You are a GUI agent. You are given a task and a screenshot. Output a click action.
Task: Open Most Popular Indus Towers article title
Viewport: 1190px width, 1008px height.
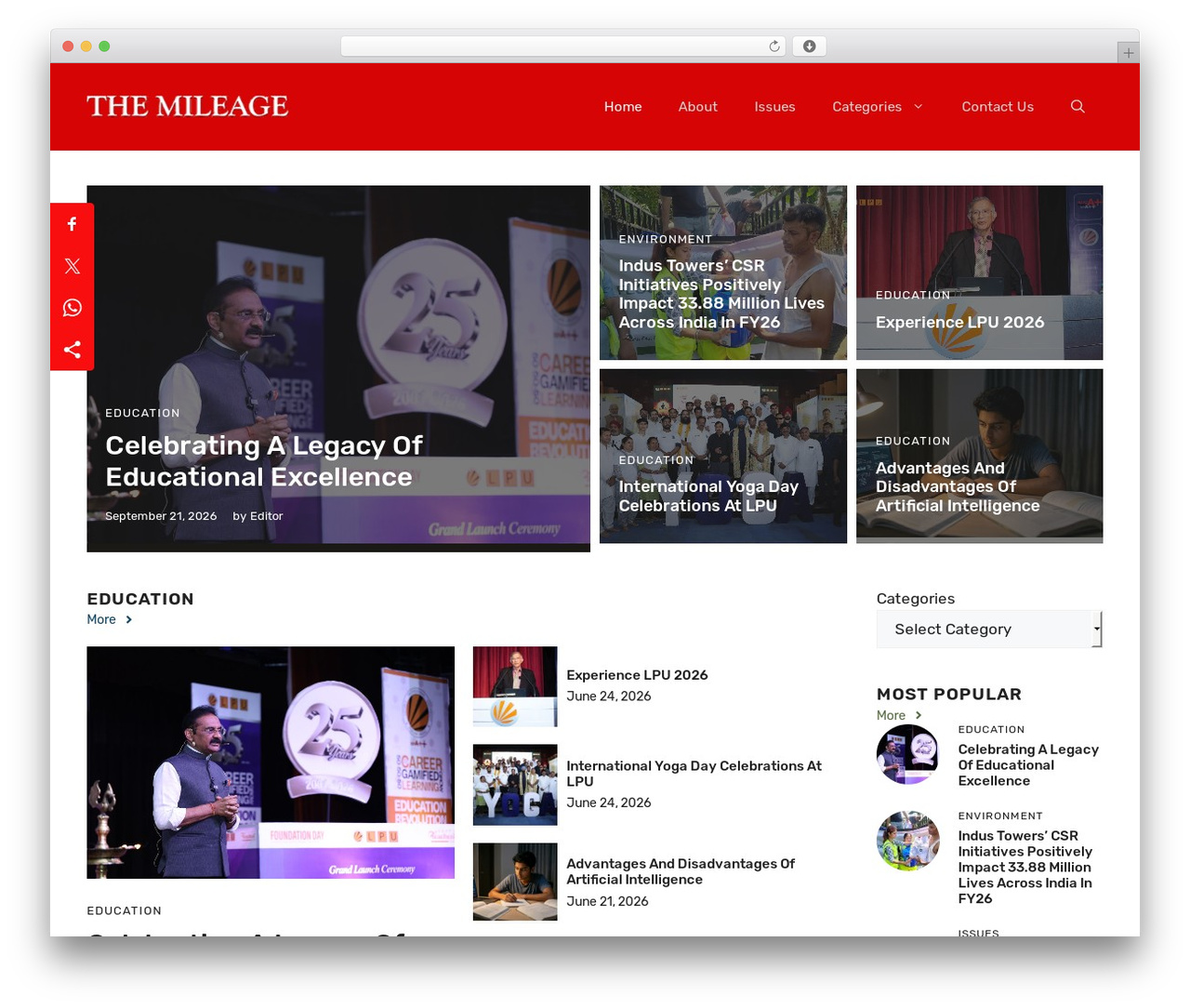[x=1025, y=868]
